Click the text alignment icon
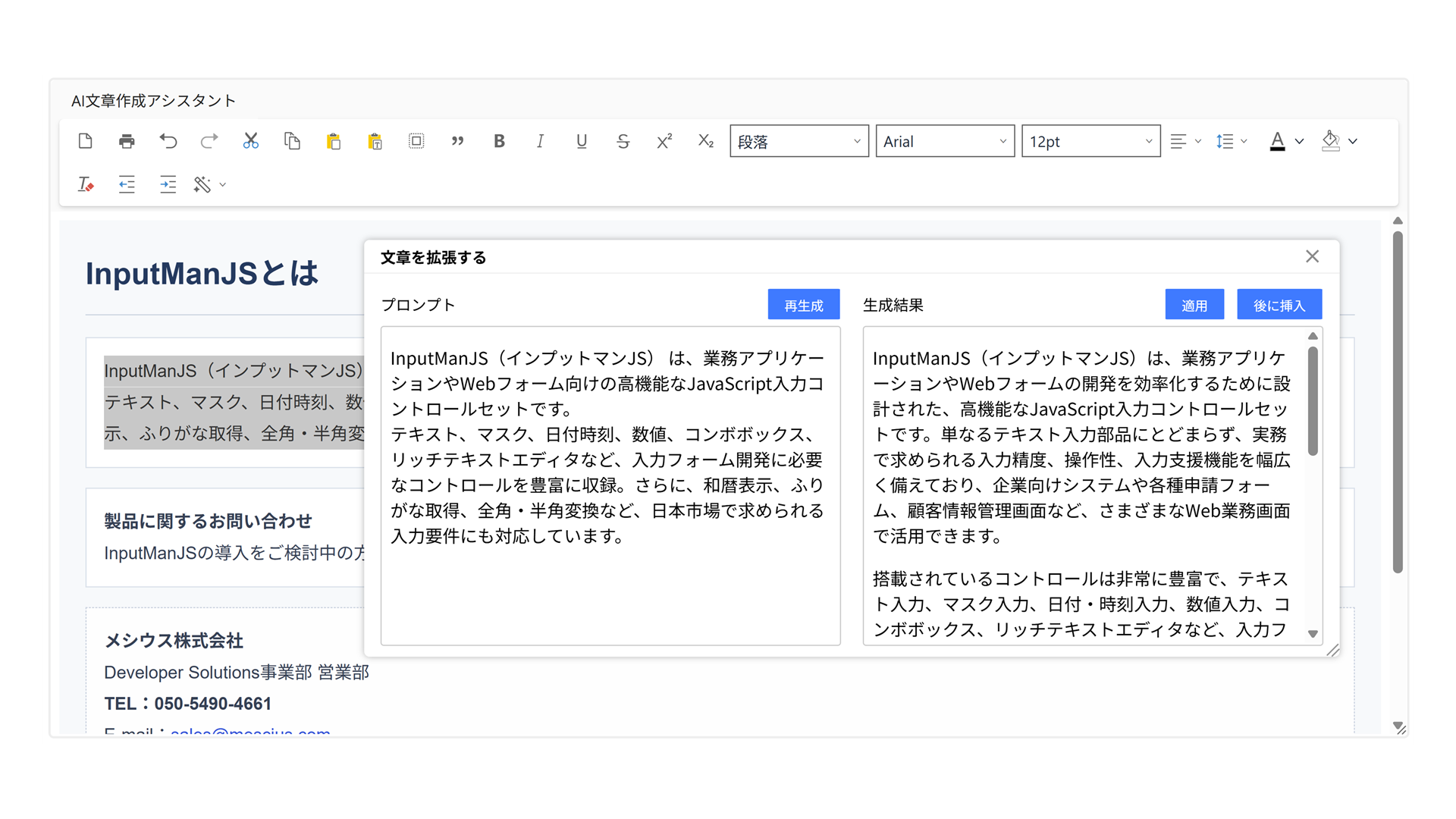Viewport: 1456px width, 819px height. point(1178,141)
